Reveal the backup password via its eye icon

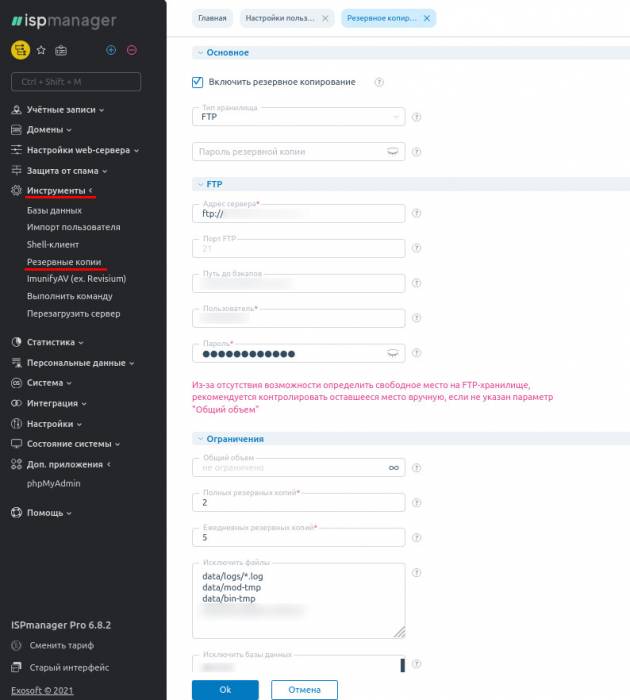[394, 151]
